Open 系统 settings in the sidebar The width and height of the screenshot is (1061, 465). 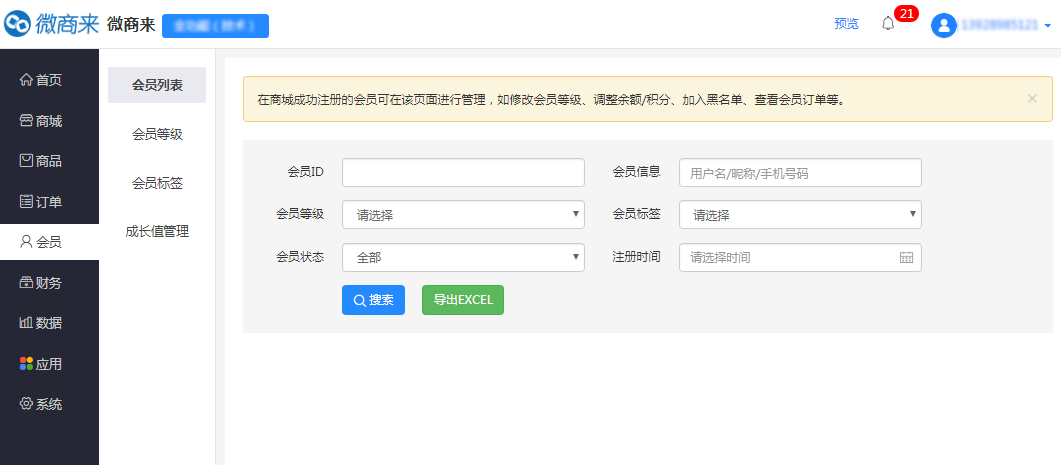(x=41, y=404)
